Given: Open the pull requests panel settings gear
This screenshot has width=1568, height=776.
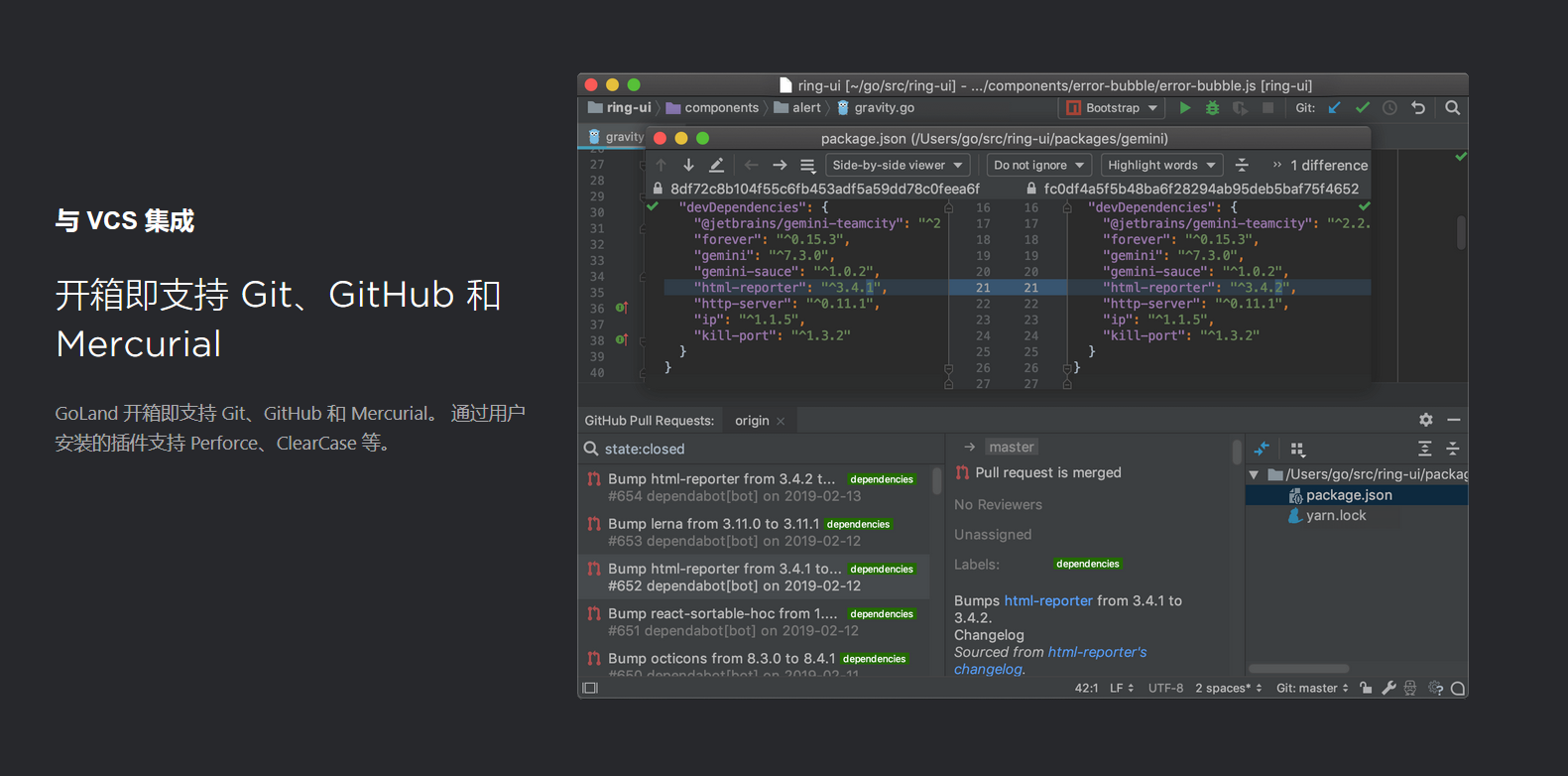Looking at the screenshot, I should tap(1426, 420).
